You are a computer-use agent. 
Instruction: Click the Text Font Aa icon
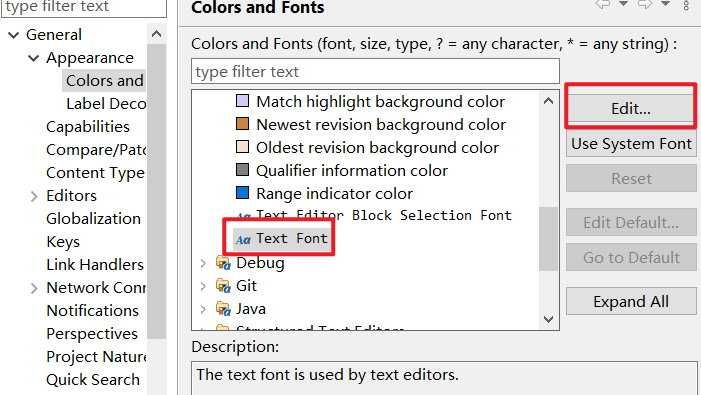point(243,240)
